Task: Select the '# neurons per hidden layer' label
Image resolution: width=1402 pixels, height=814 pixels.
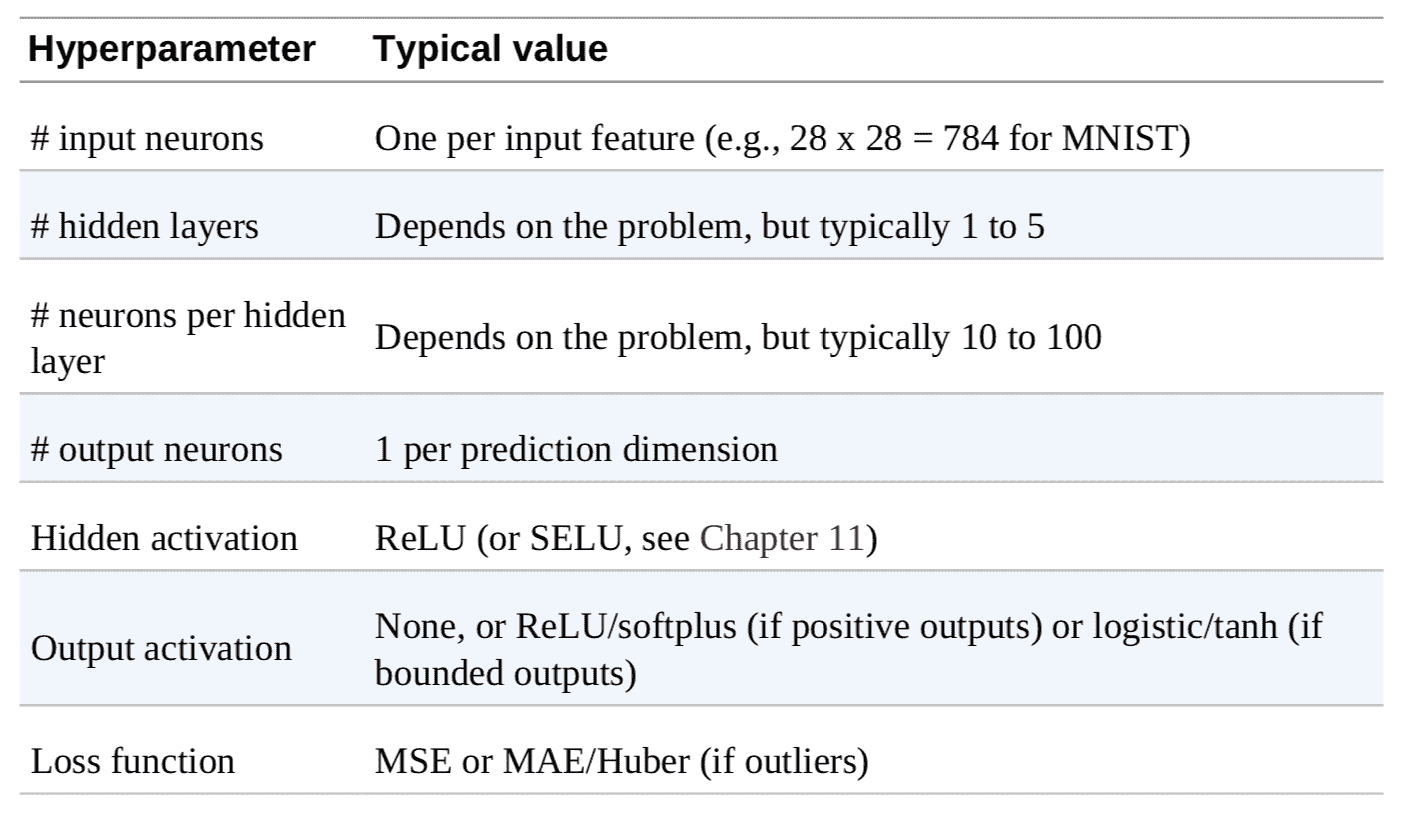Action: [188, 338]
